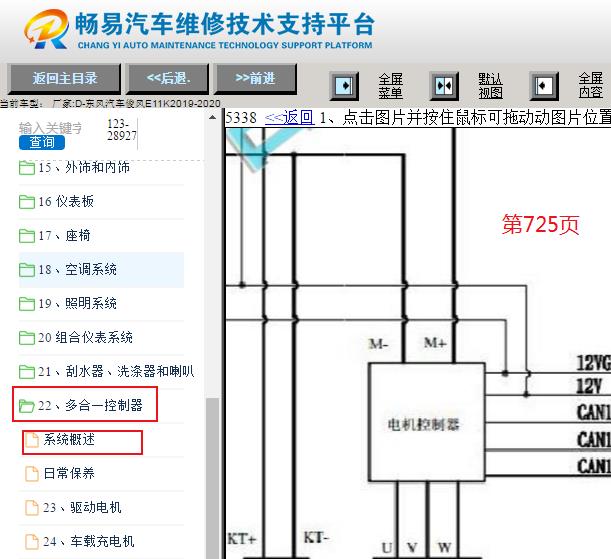Click folder icon beside 18、空调系统
This screenshot has width=611, height=559.
pyautogui.click(x=26, y=270)
